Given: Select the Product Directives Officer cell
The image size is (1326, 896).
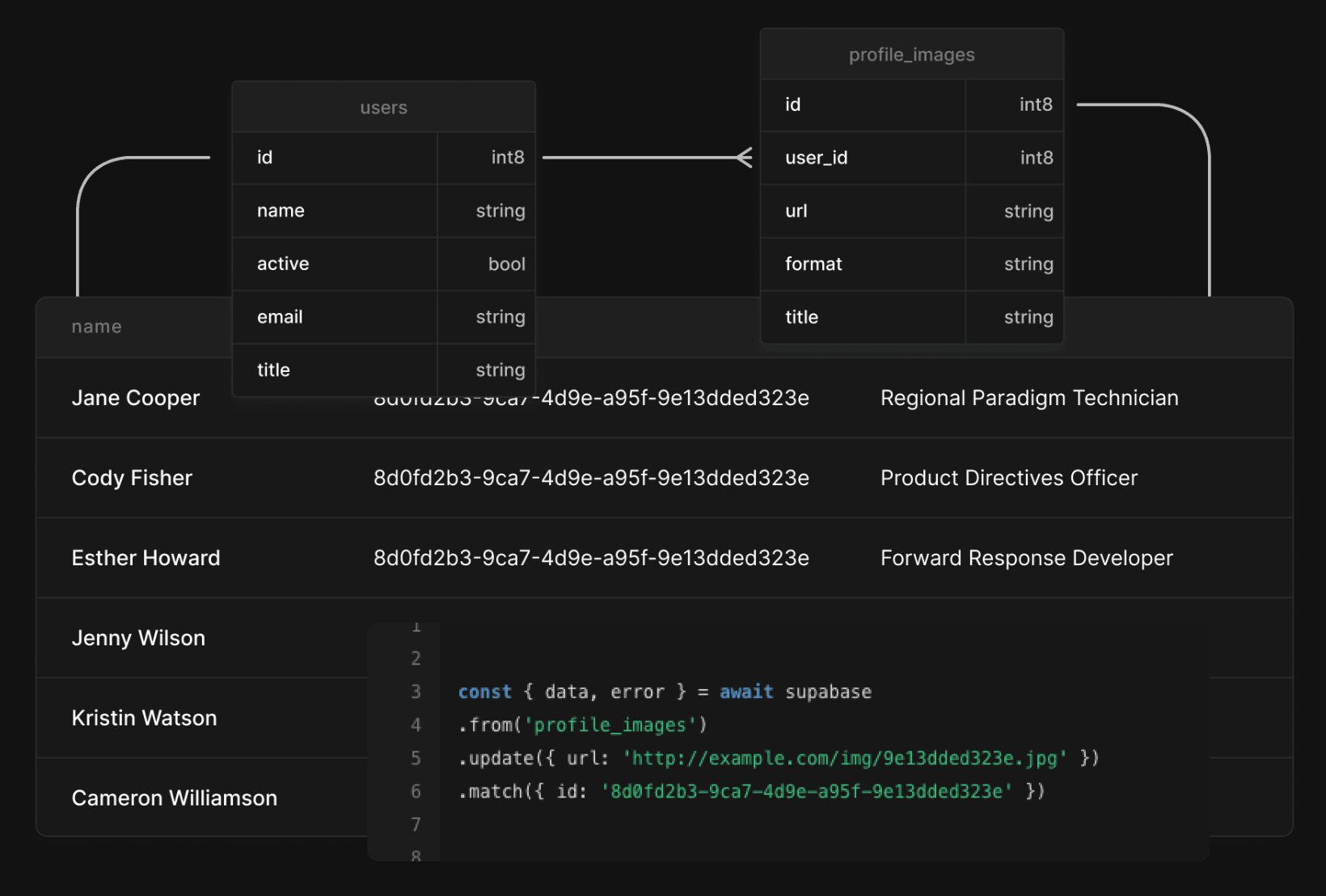Looking at the screenshot, I should tap(1008, 478).
